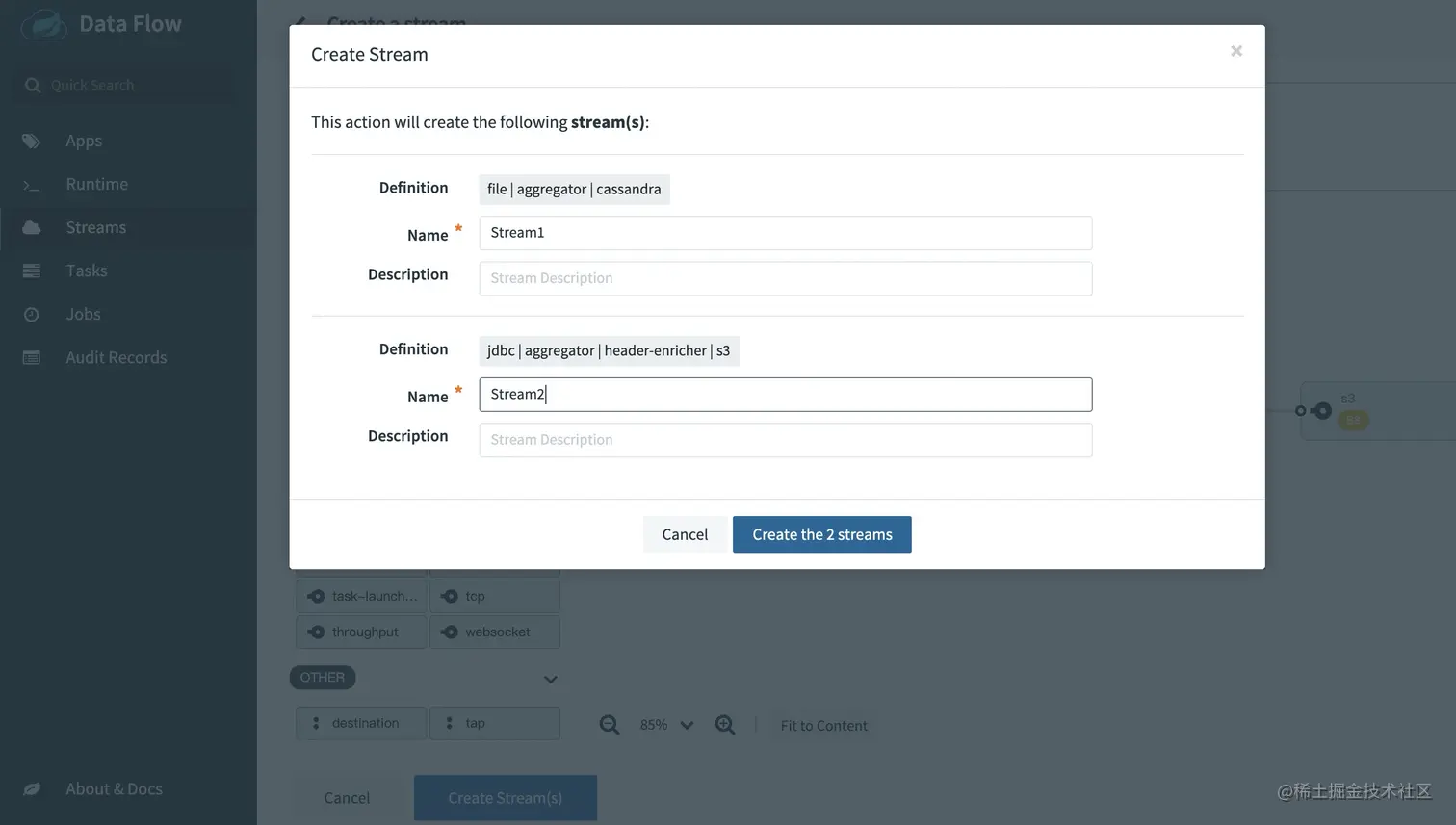Open Runtime in the sidebar

96,184
